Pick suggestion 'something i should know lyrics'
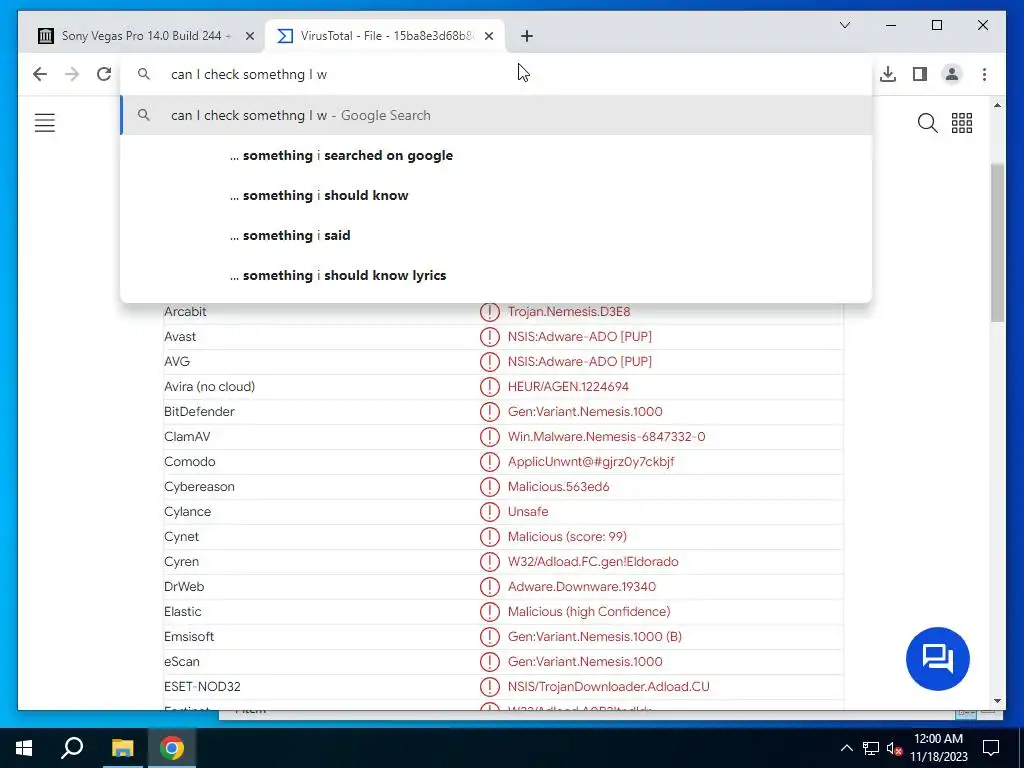Image resolution: width=1024 pixels, height=768 pixels. click(496, 275)
